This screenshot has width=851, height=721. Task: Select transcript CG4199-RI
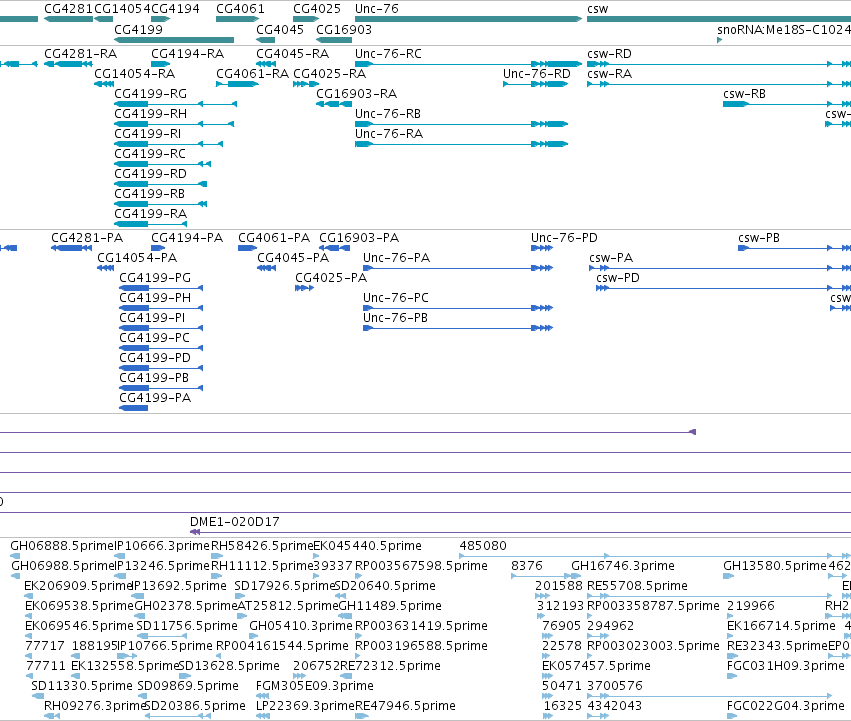click(148, 134)
